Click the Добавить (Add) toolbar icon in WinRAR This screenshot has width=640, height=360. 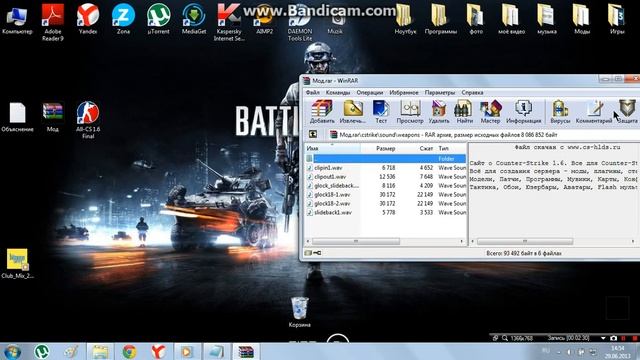coord(322,111)
